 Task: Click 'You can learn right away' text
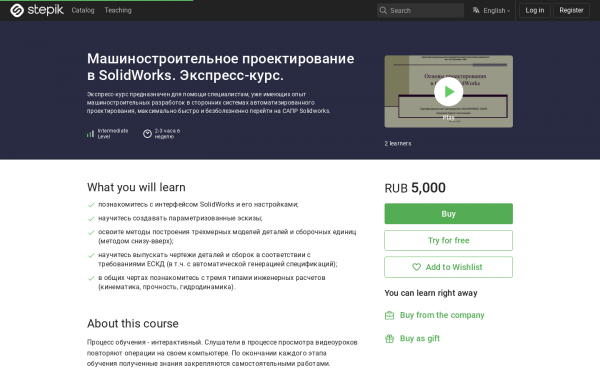point(431,293)
